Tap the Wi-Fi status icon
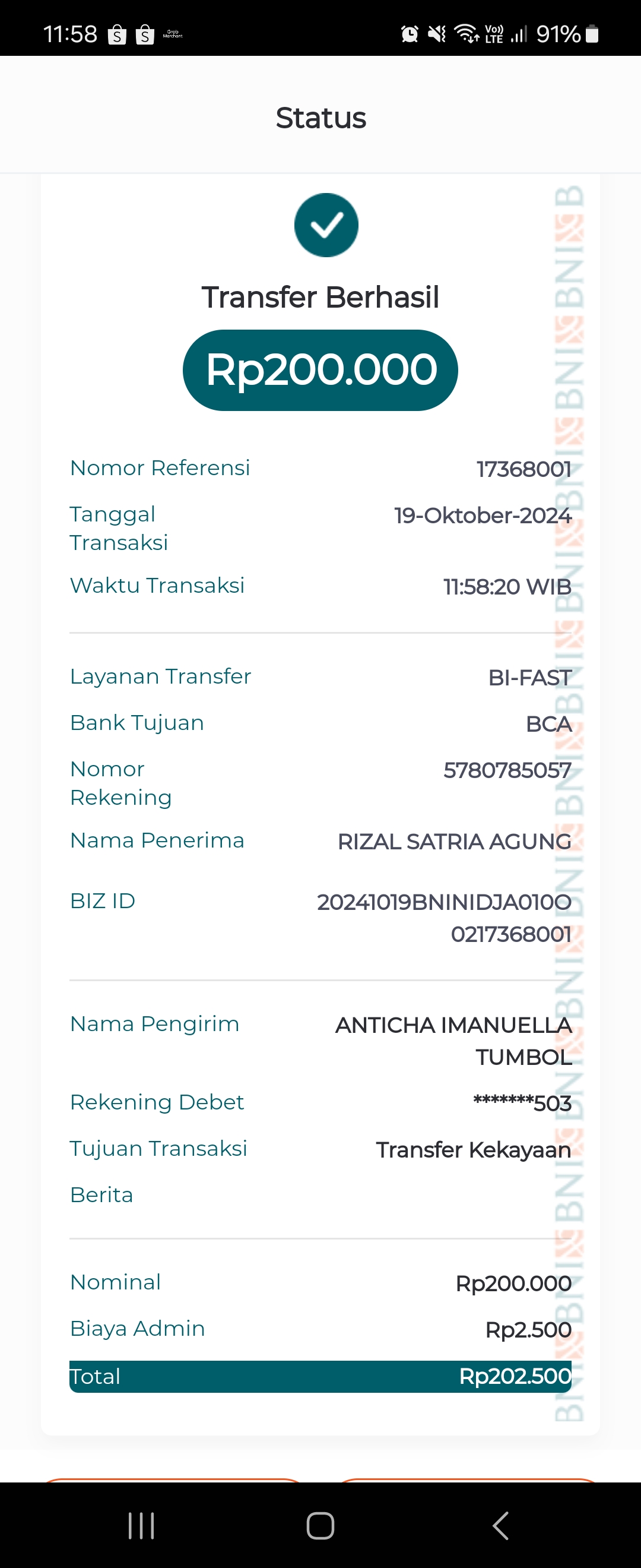Screen dimensions: 641x1568 pyautogui.click(x=467, y=34)
